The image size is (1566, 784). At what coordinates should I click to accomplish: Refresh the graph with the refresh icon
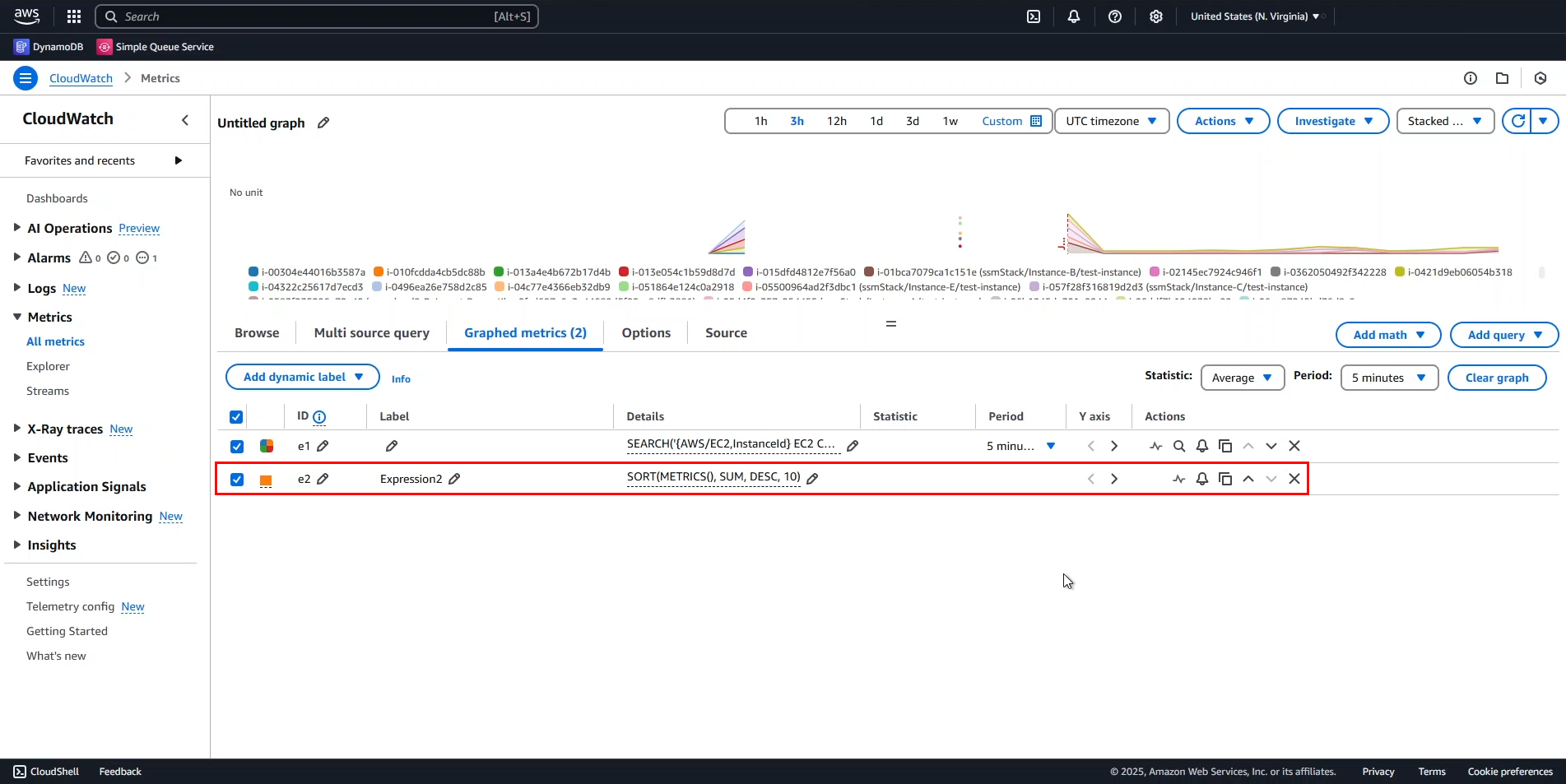coord(1517,121)
